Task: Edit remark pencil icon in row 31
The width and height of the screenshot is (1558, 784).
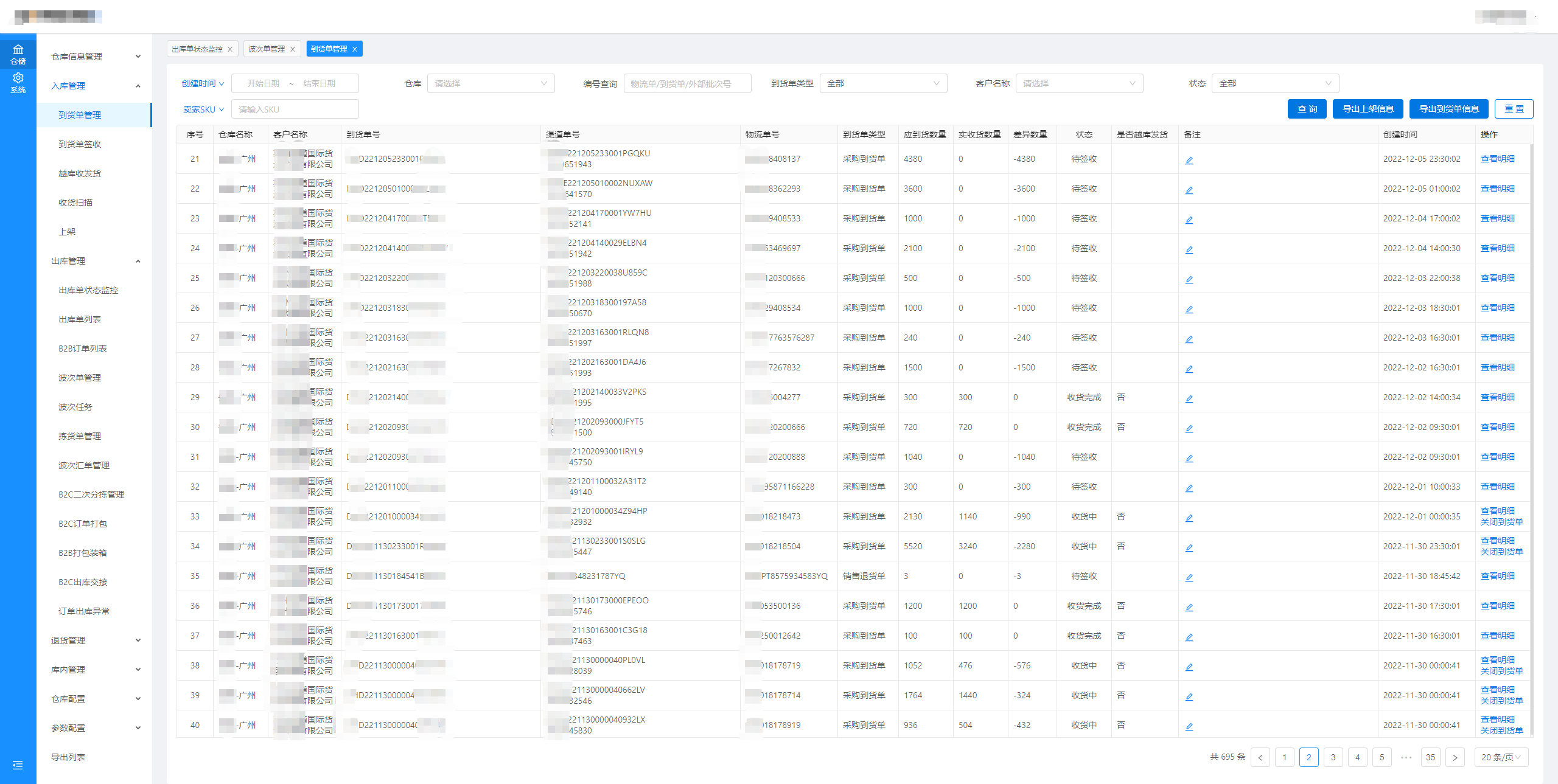Action: (x=1189, y=458)
